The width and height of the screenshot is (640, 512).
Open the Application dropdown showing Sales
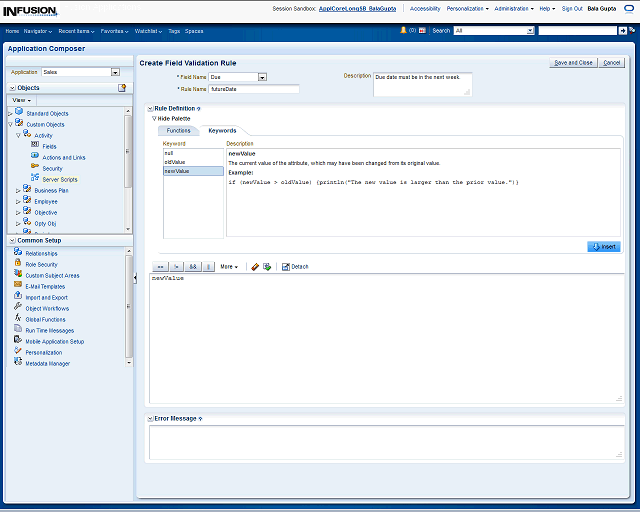(x=115, y=72)
